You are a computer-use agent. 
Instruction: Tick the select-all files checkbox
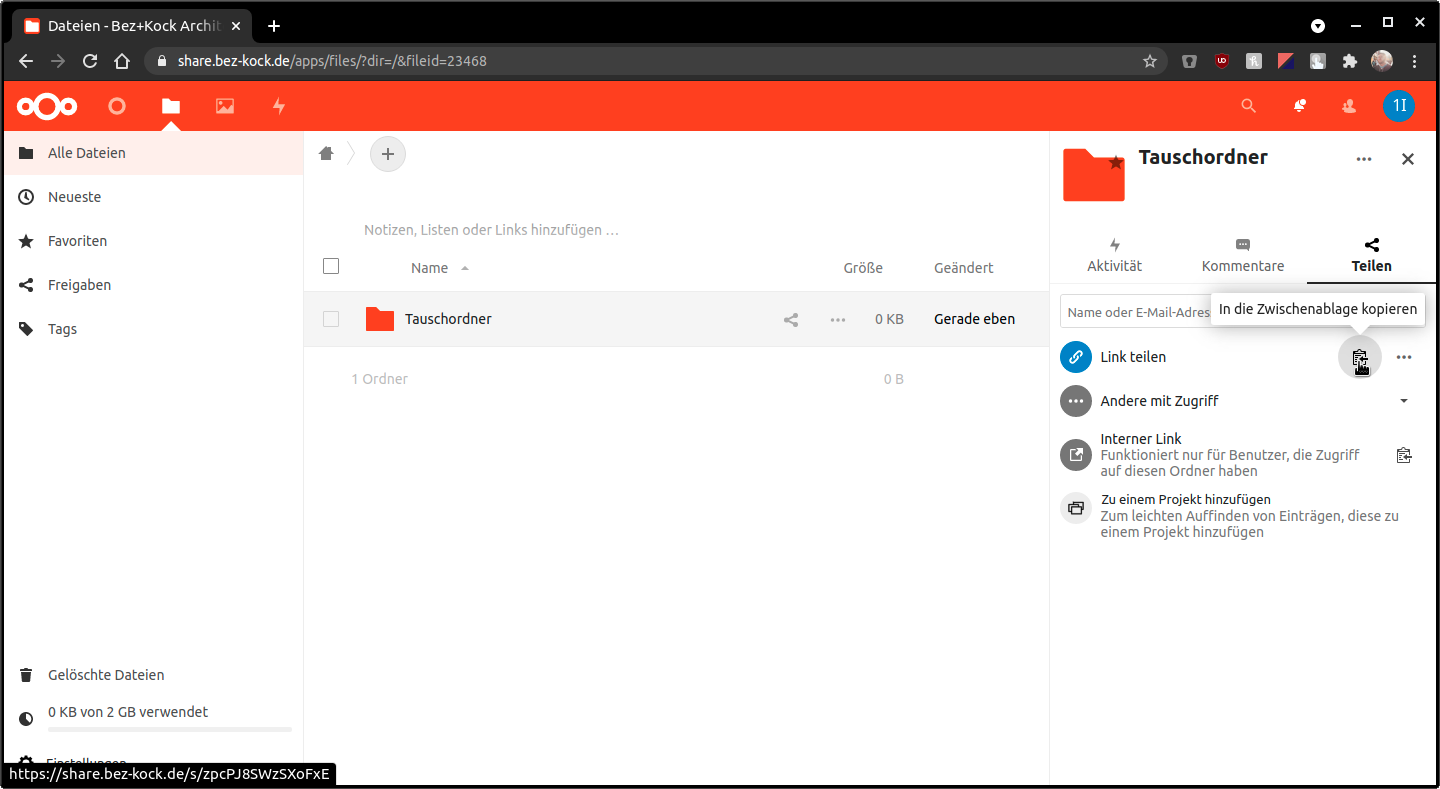pyautogui.click(x=331, y=267)
